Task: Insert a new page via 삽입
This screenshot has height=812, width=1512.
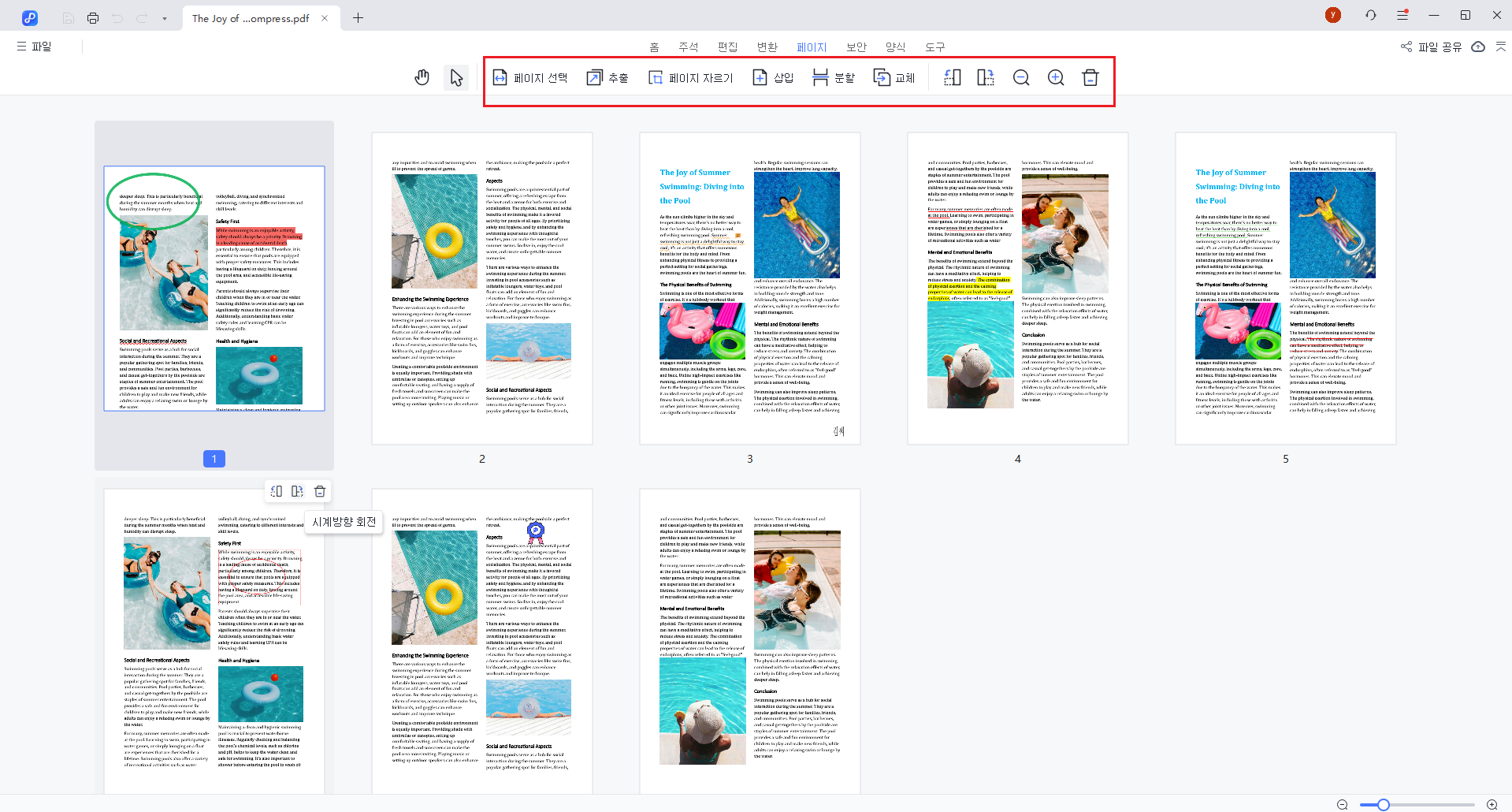Action: 772,76
